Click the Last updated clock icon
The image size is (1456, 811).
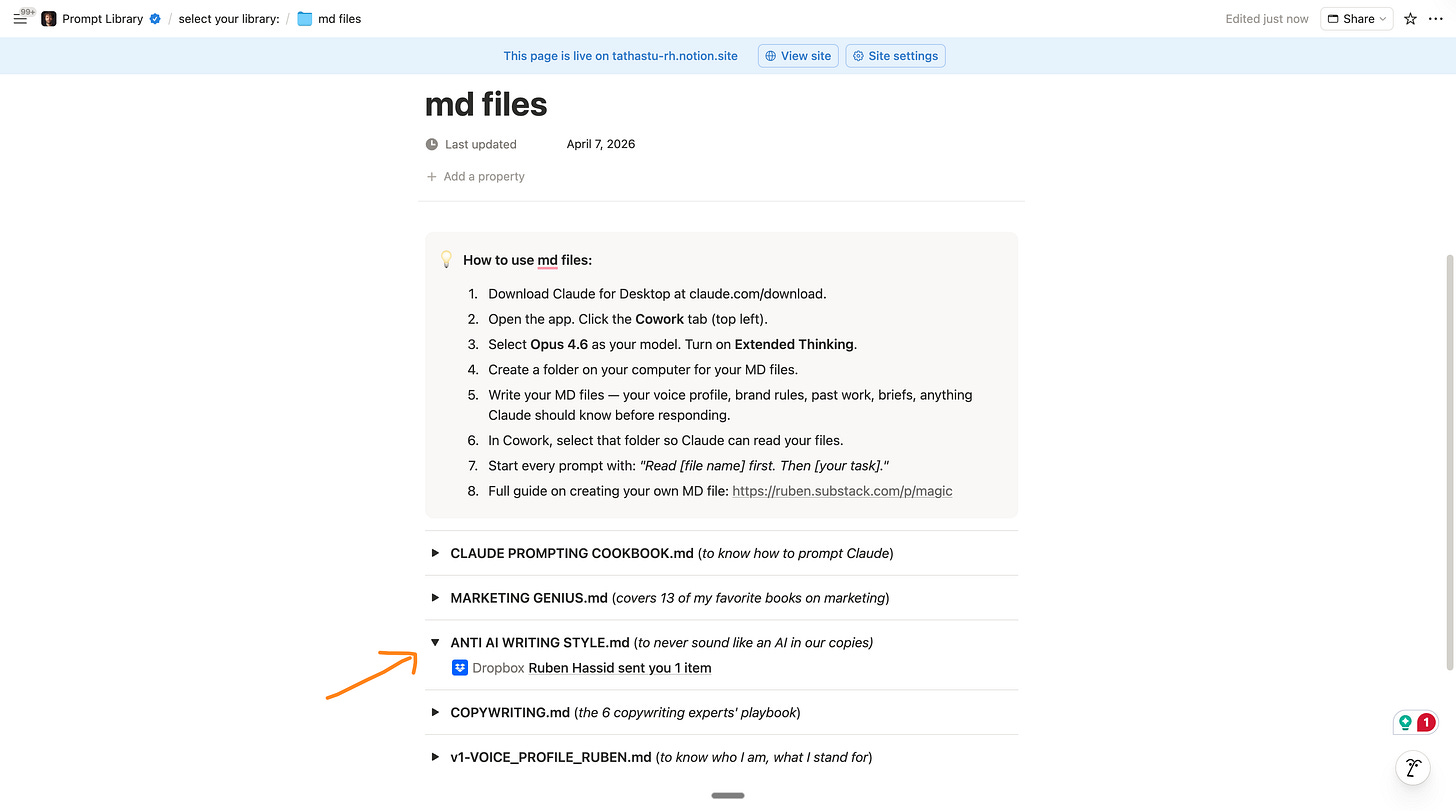click(x=432, y=144)
